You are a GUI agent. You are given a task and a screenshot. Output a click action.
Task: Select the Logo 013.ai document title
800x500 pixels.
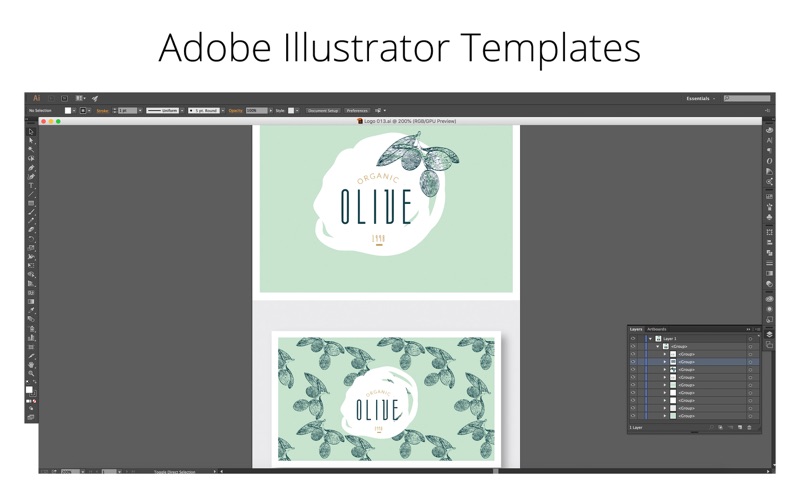pyautogui.click(x=406, y=121)
